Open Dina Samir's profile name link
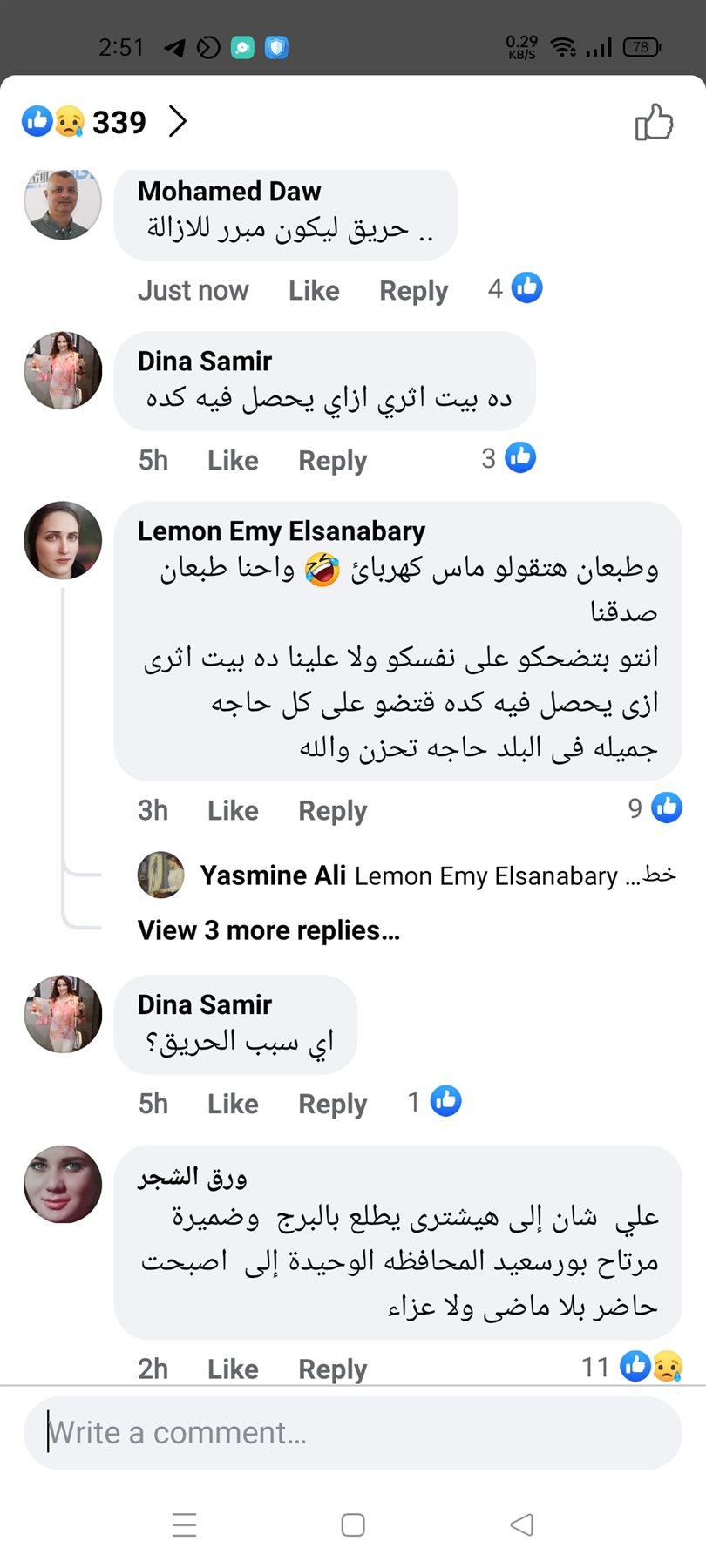This screenshot has width=706, height=1568. coord(205,361)
